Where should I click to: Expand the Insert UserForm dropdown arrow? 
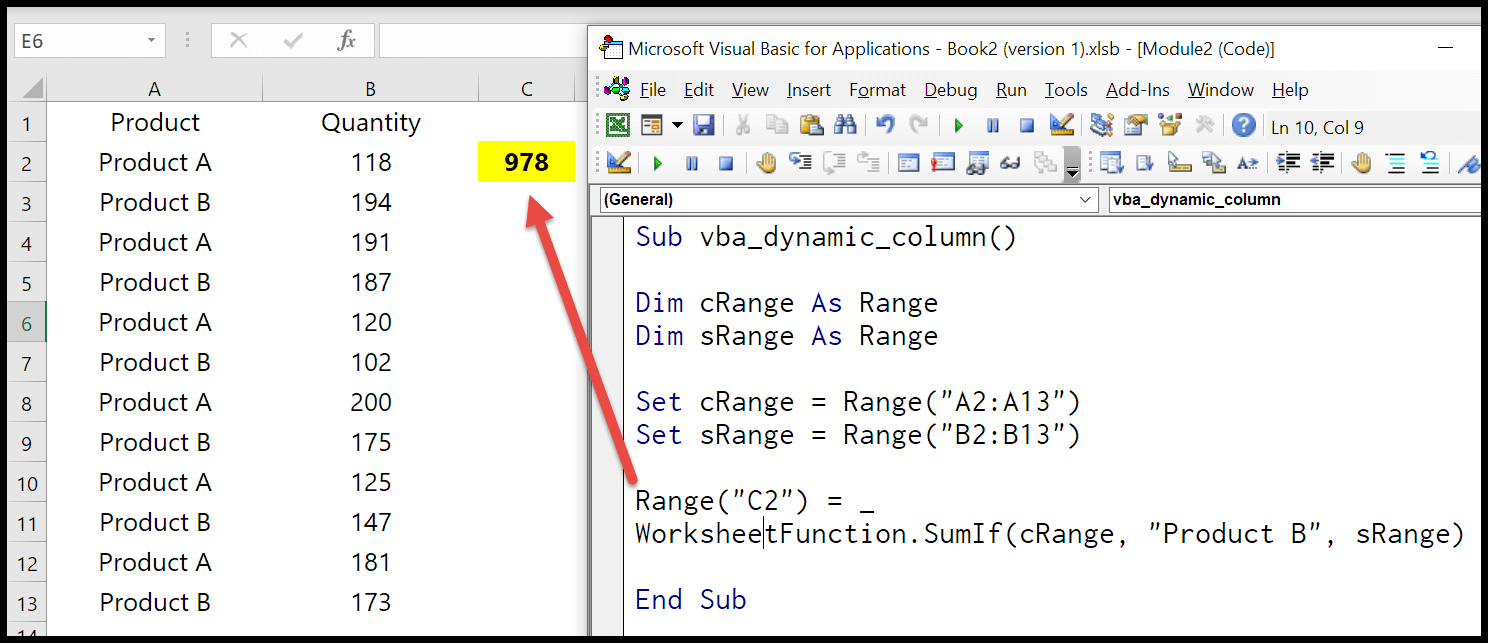(678, 124)
